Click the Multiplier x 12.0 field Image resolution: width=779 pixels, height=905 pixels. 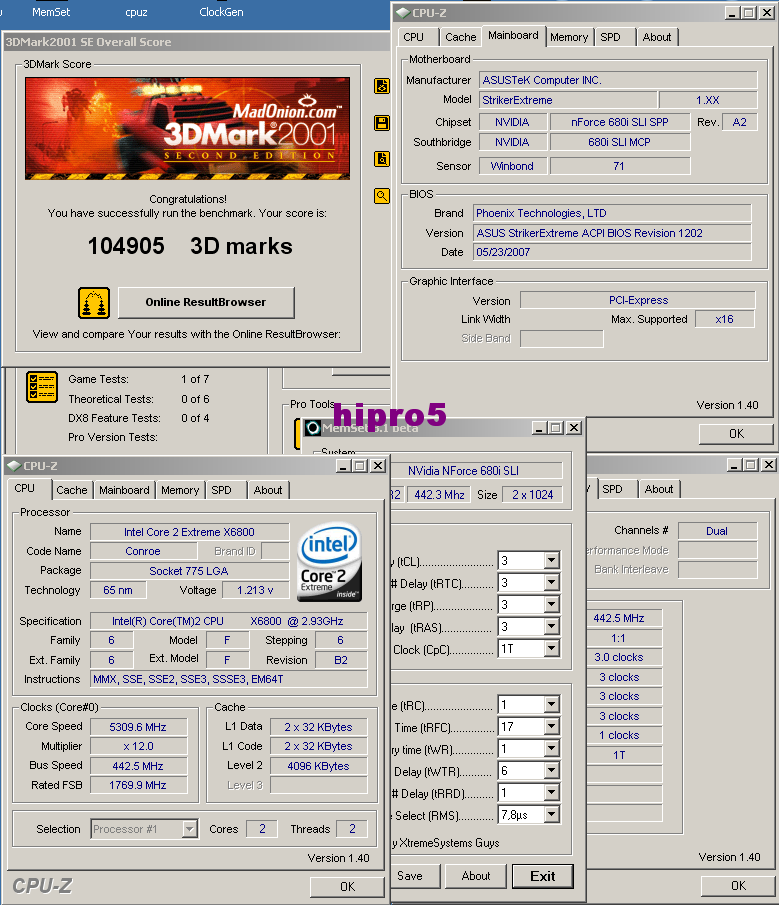tap(138, 746)
